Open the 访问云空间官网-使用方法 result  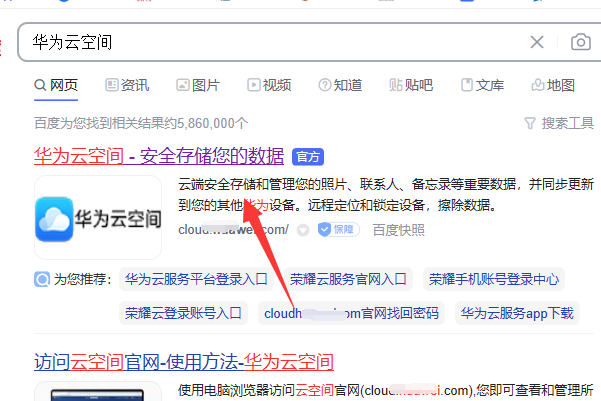(x=184, y=362)
